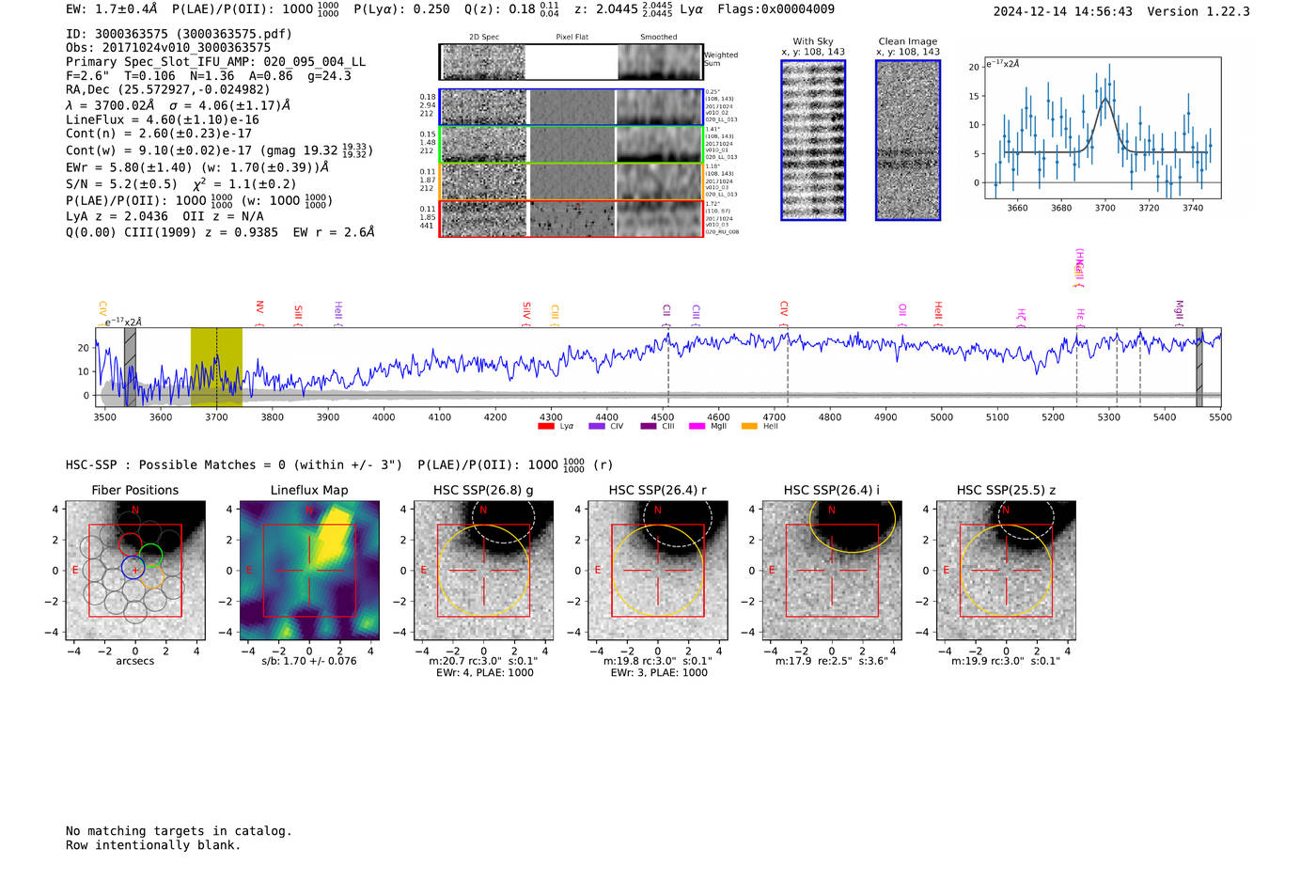
Task: Click the orange fiber circle in Fiber Positions
Action: (x=154, y=577)
